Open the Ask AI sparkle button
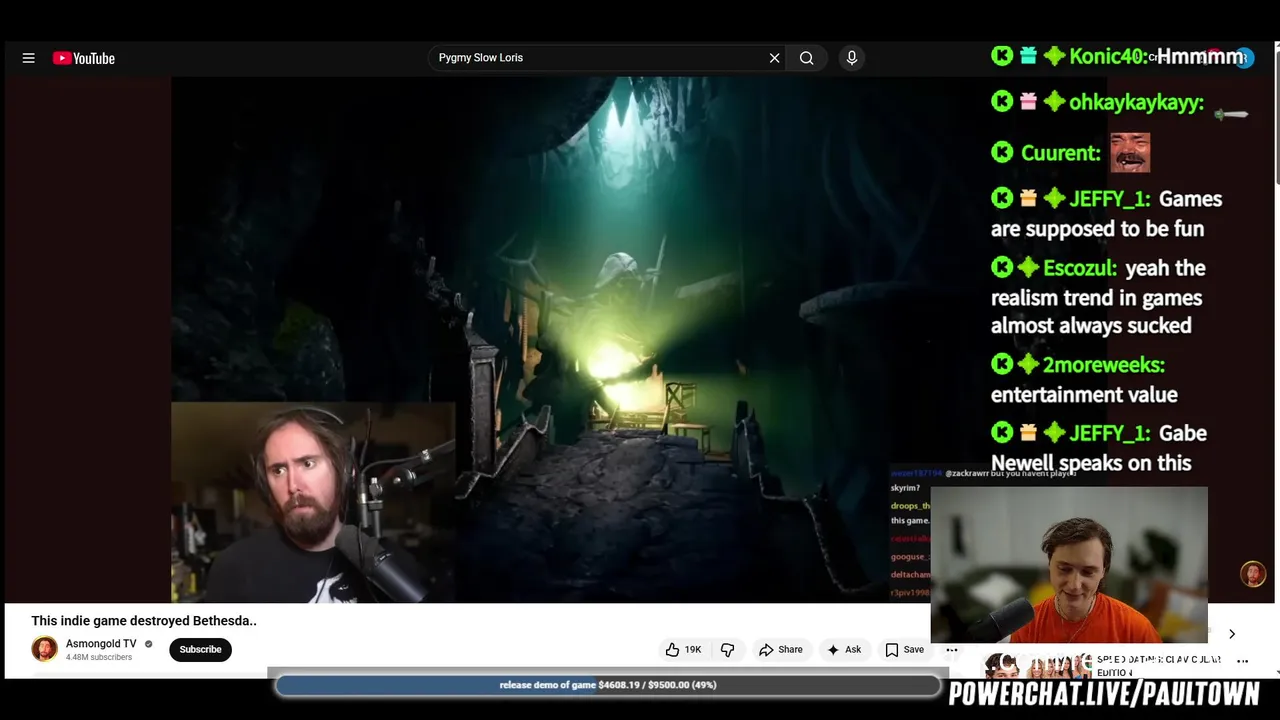 coord(843,649)
